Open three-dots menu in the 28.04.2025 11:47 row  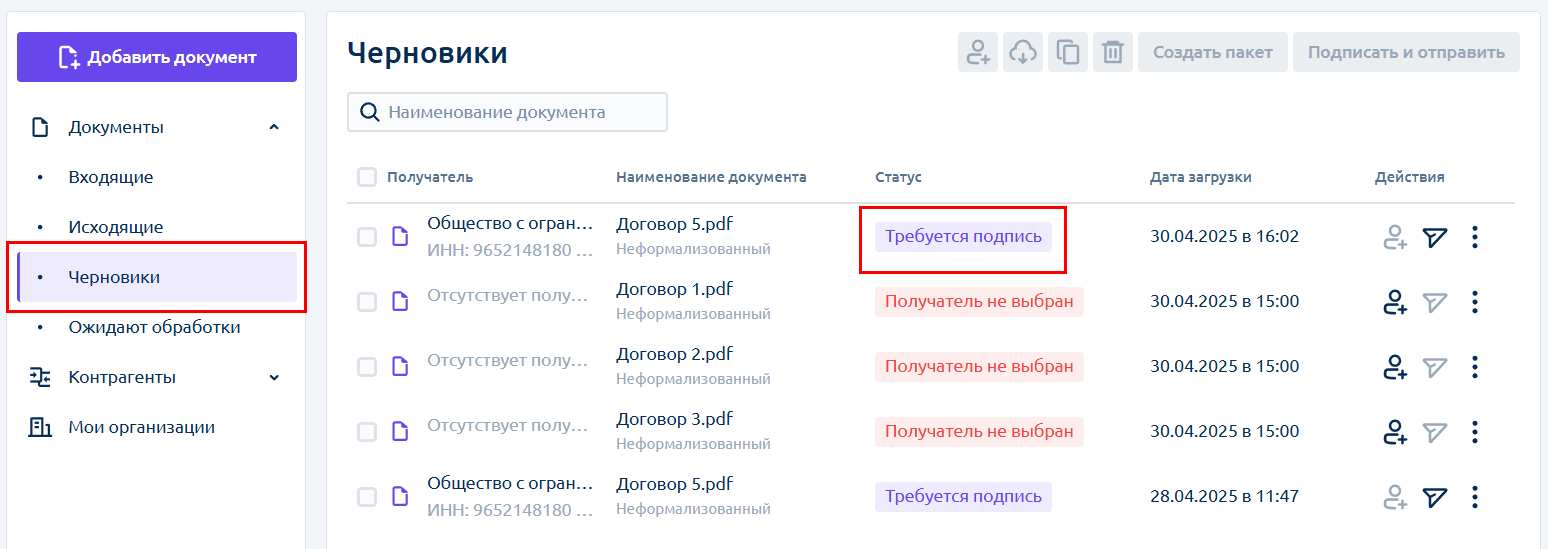tap(1475, 497)
